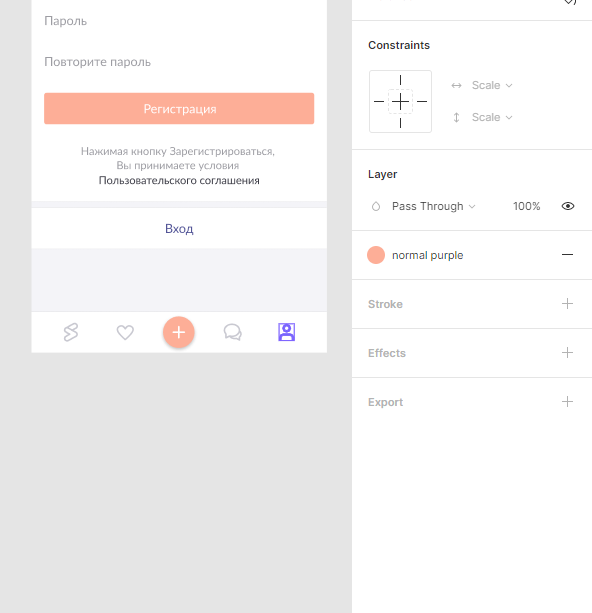Open Pass Through blend mode dropdown
This screenshot has height=613, width=592.
pos(434,206)
